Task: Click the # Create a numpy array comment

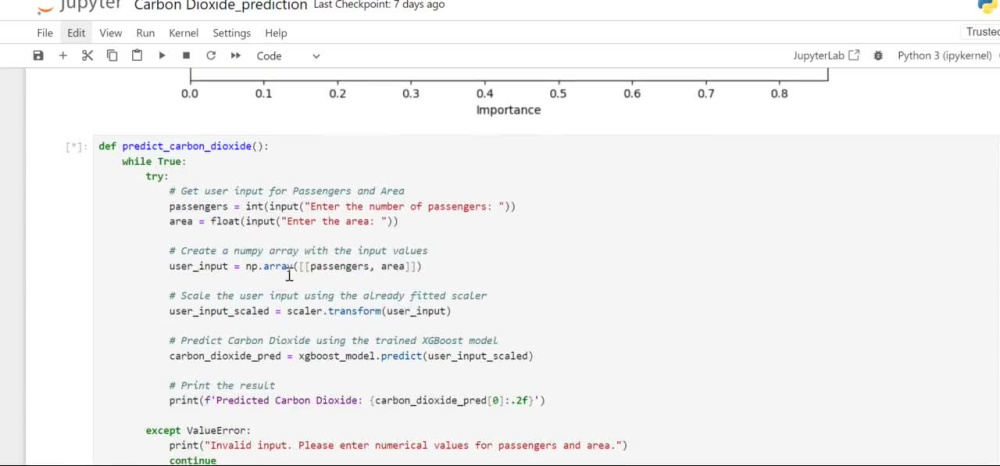Action: pos(298,251)
